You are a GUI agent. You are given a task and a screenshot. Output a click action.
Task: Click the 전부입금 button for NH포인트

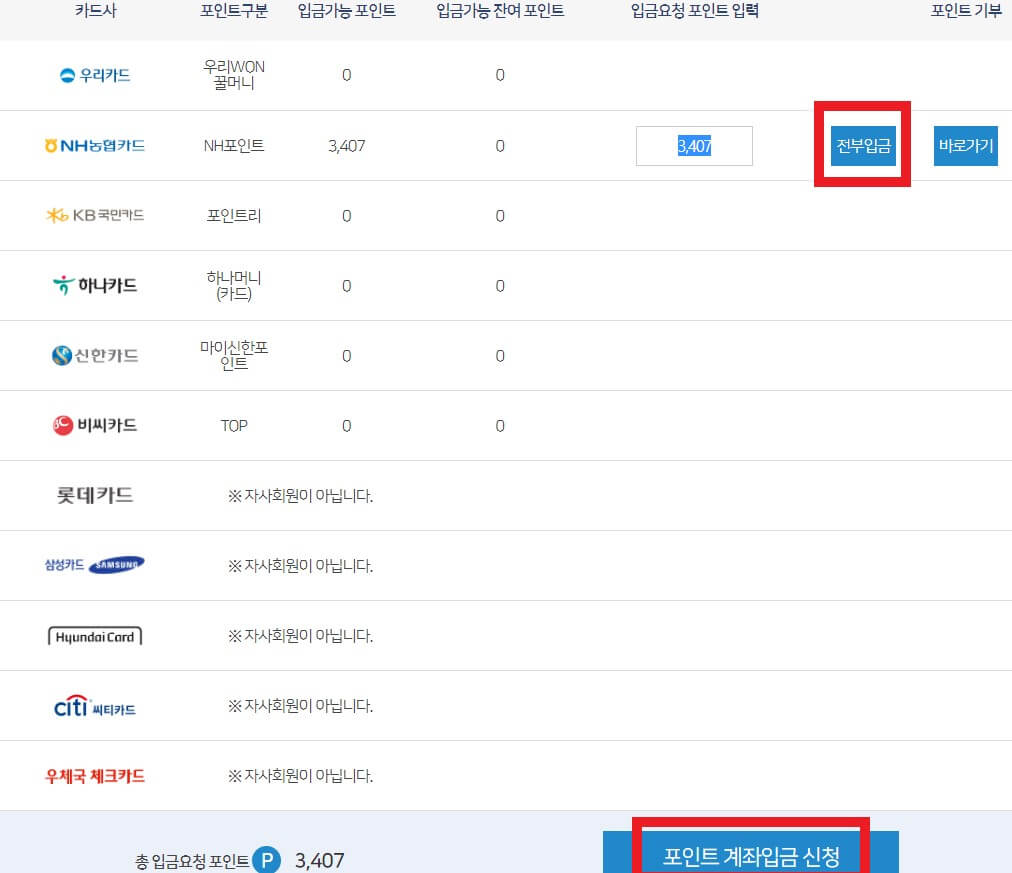tap(862, 145)
